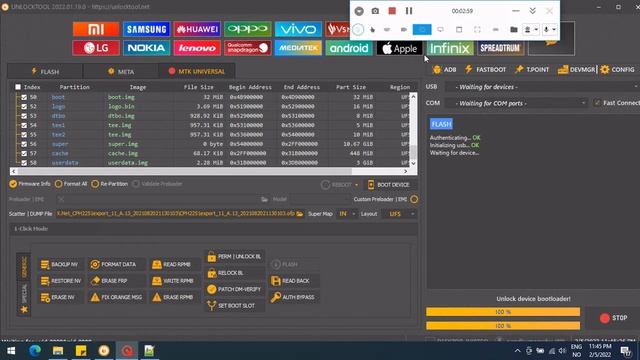The width and height of the screenshot is (640, 360).
Task: Click the Patch DM-Verify button
Action: click(234, 289)
